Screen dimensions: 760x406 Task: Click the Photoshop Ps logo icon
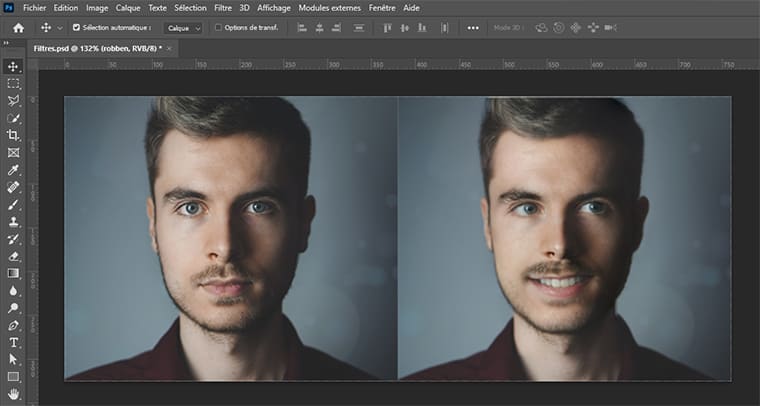[8, 8]
